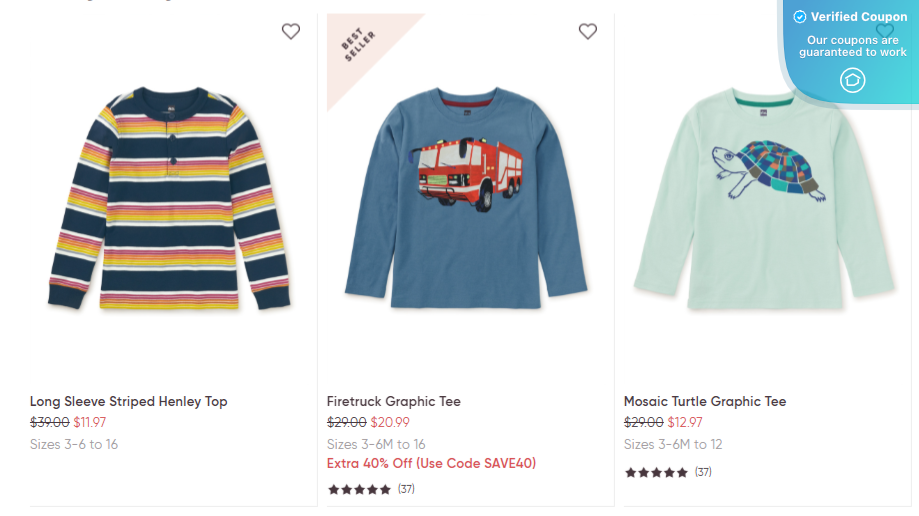Favorite the Long Sleeve Striped Henley Top

(x=291, y=32)
